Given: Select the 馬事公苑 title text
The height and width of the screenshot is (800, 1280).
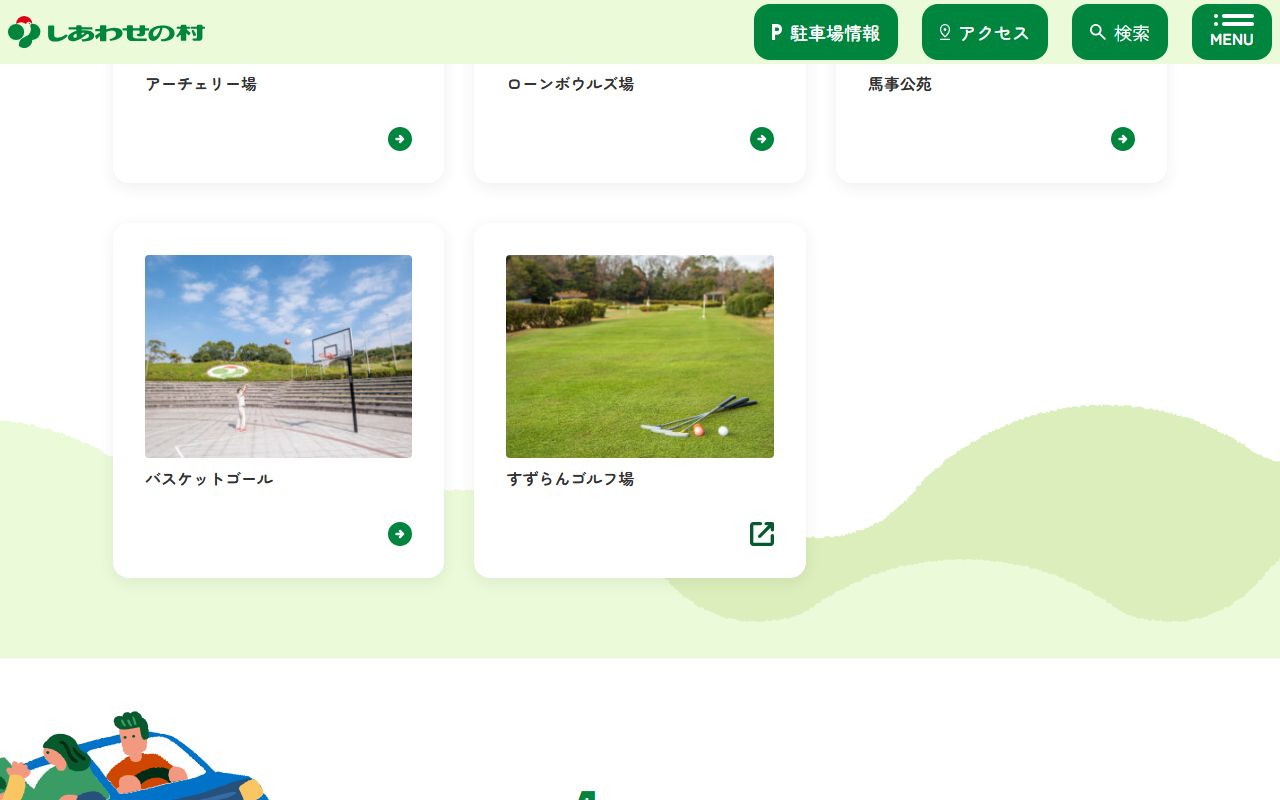Looking at the screenshot, I should coord(900,84).
